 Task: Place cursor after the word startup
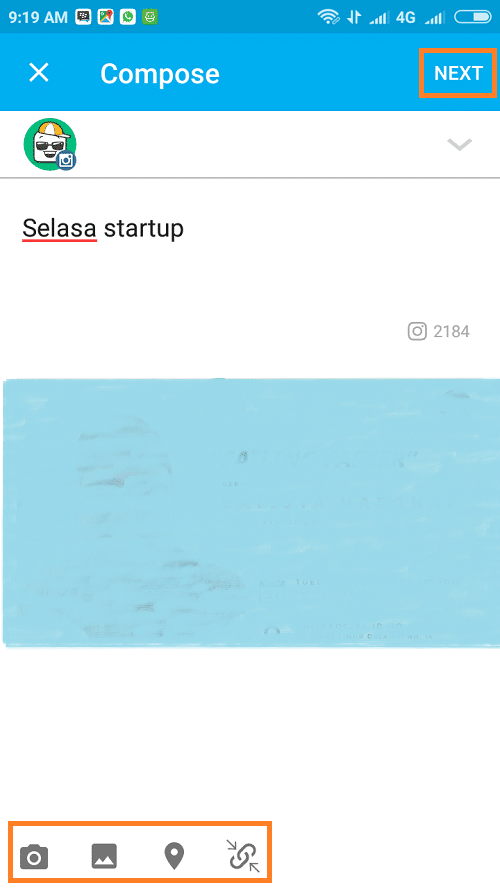pos(185,229)
